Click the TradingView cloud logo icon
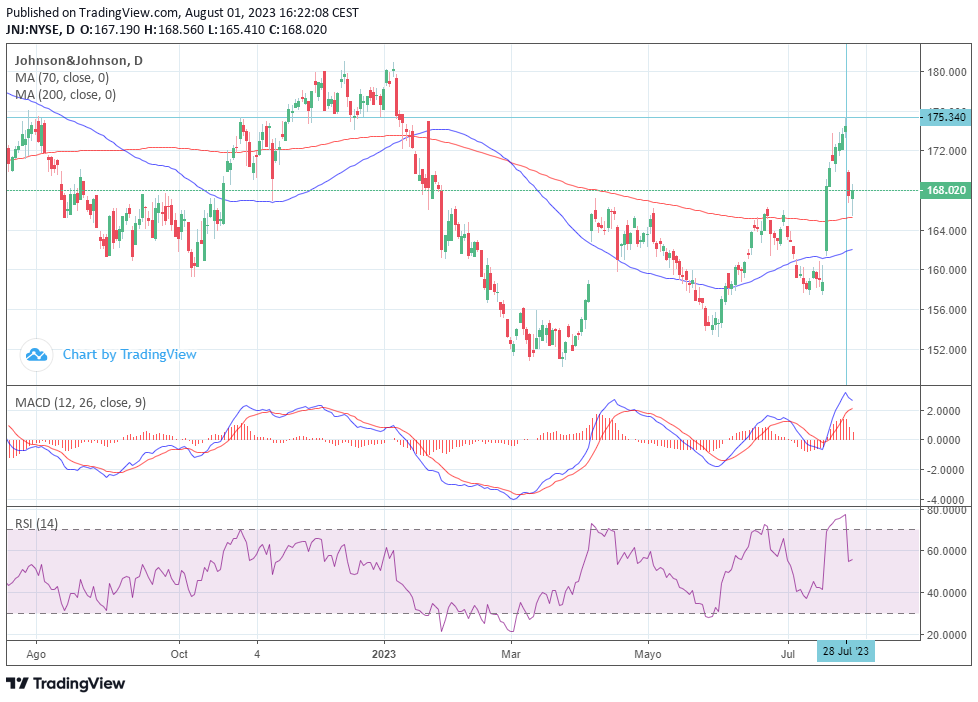The height and width of the screenshot is (702, 978). [36, 354]
